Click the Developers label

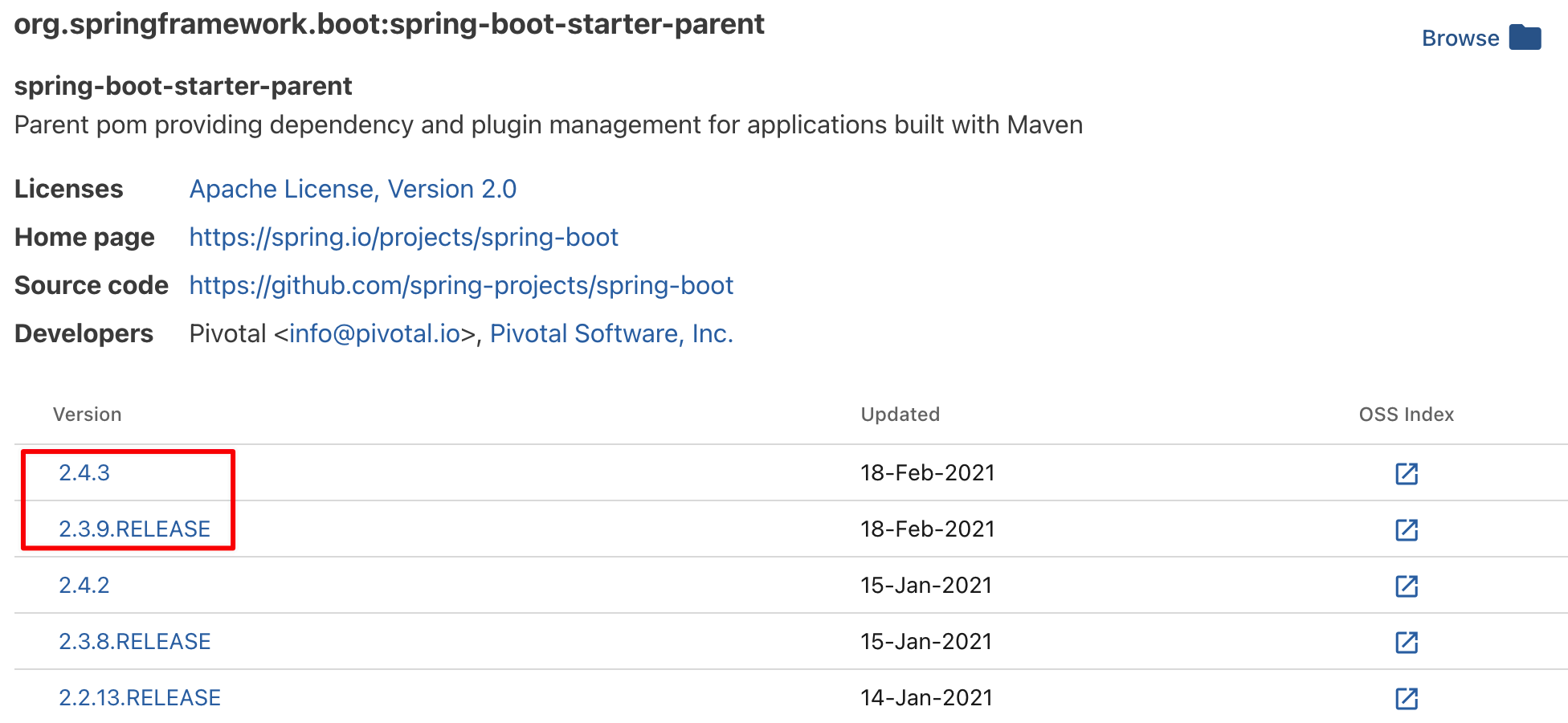tap(84, 333)
